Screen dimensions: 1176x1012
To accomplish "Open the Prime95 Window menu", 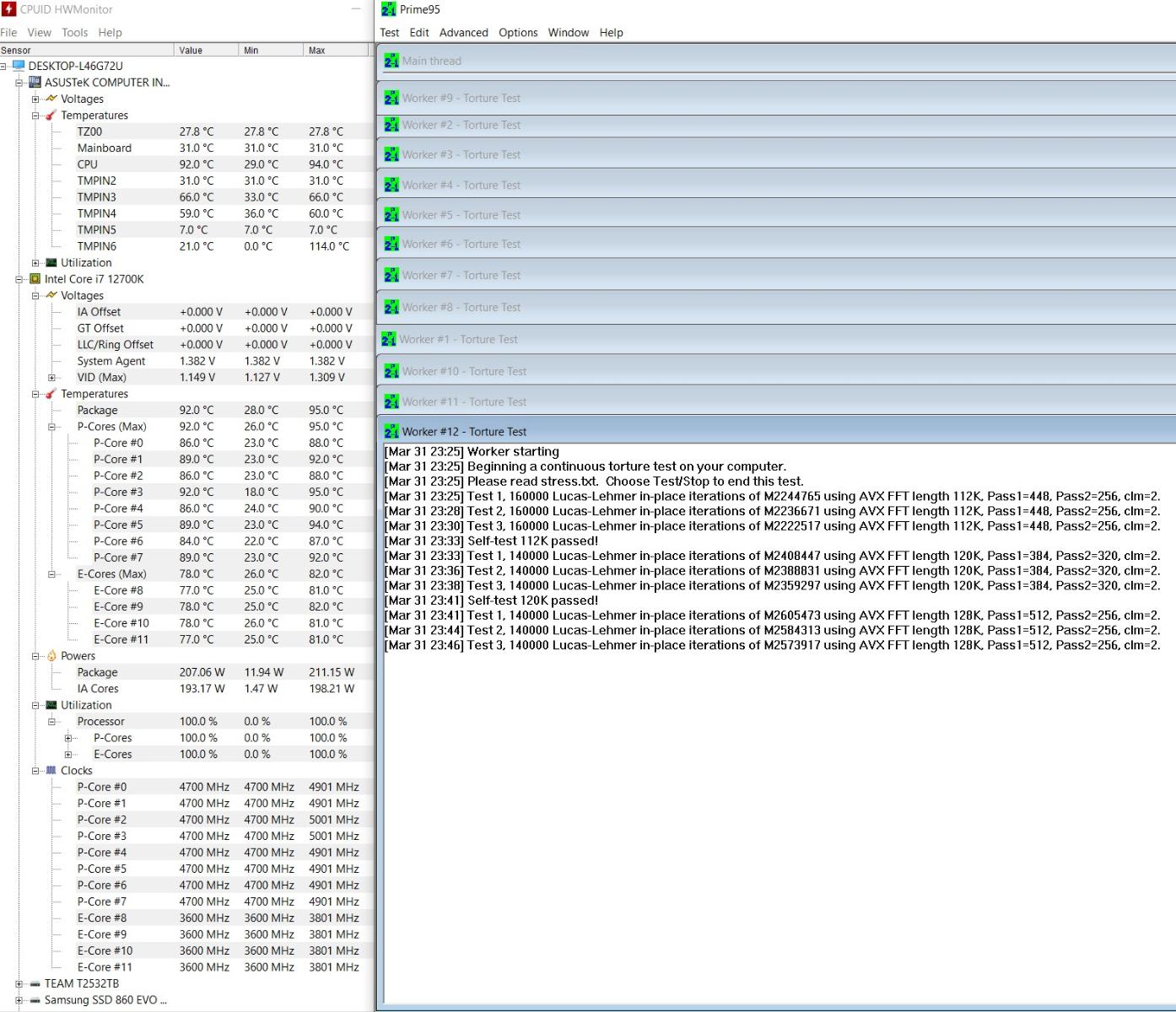I will pos(569,33).
